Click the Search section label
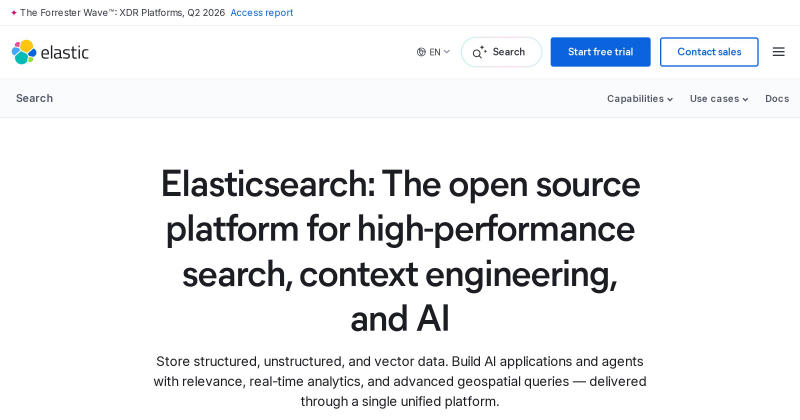The height and width of the screenshot is (420, 800). 34,98
